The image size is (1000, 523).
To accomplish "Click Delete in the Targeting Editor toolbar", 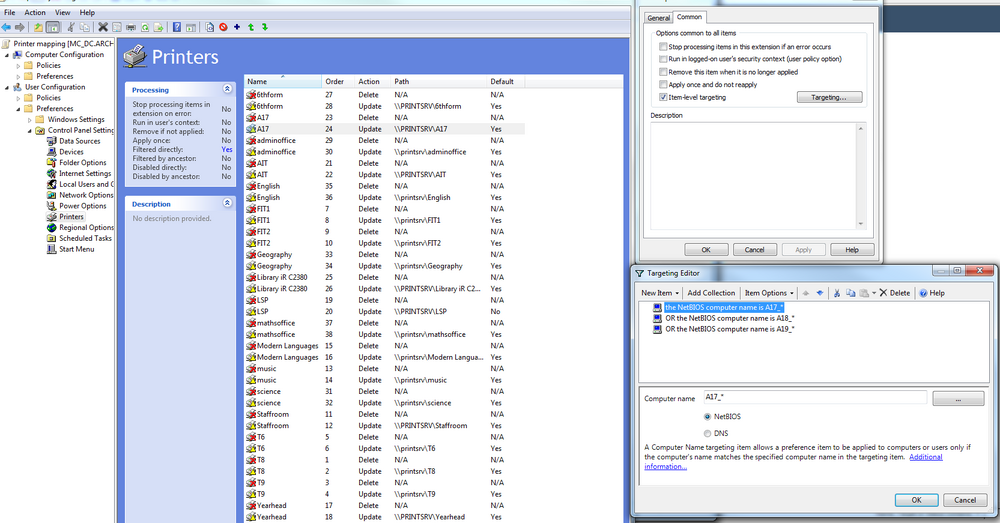I will 895,293.
